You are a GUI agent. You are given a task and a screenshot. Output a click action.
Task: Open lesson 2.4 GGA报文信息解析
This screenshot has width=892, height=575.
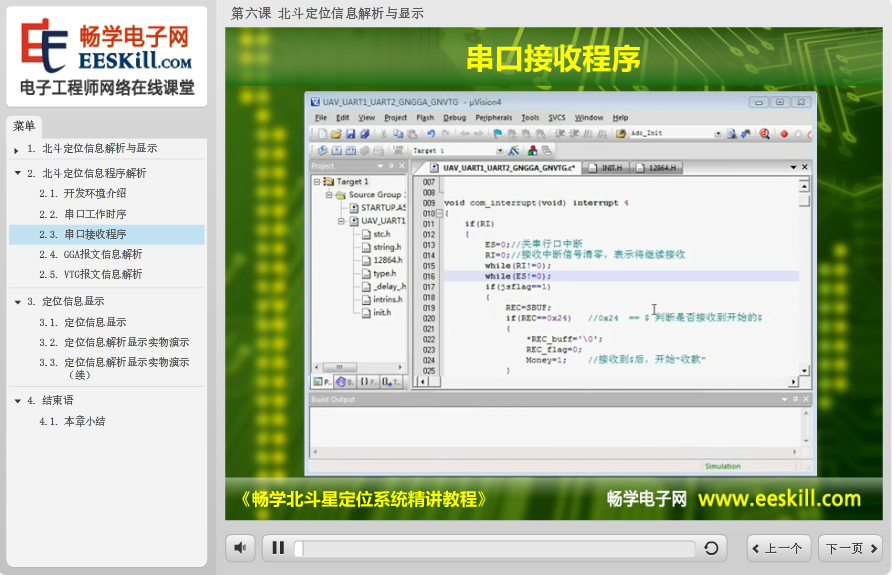point(91,254)
